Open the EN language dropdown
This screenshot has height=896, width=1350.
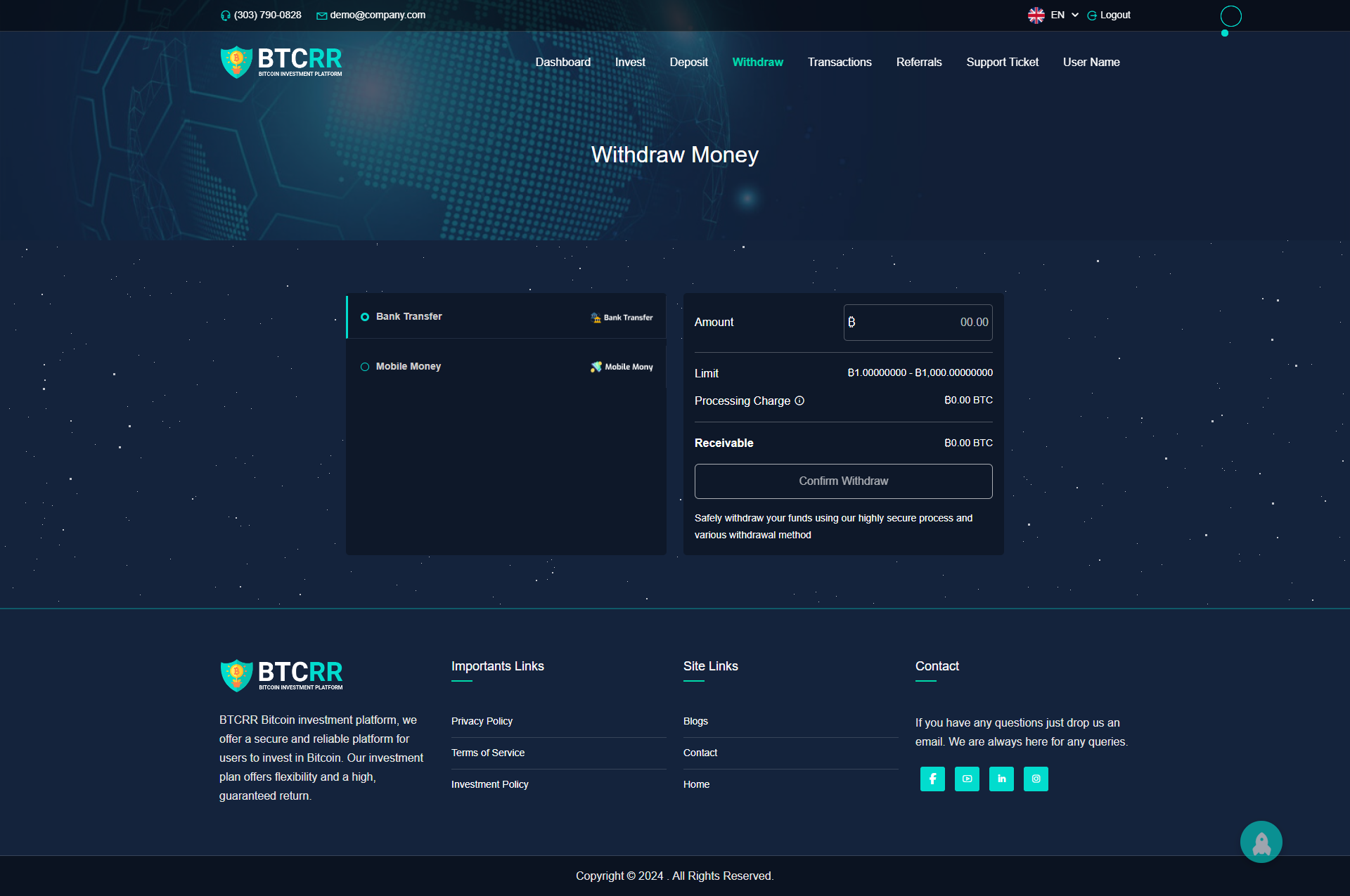[1074, 15]
